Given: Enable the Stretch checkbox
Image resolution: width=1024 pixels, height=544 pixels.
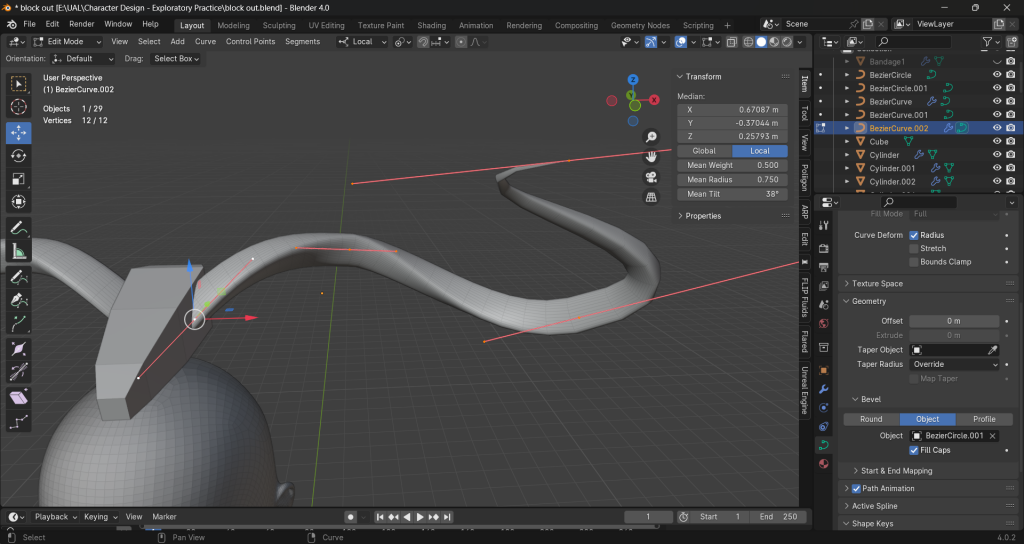Looking at the screenshot, I should coord(914,248).
